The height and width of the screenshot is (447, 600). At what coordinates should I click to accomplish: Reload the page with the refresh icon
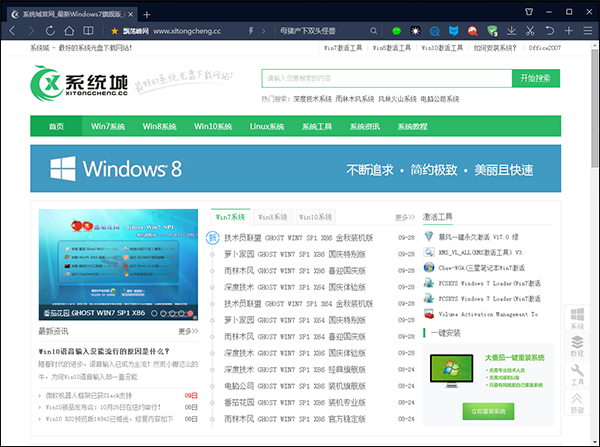click(x=50, y=31)
